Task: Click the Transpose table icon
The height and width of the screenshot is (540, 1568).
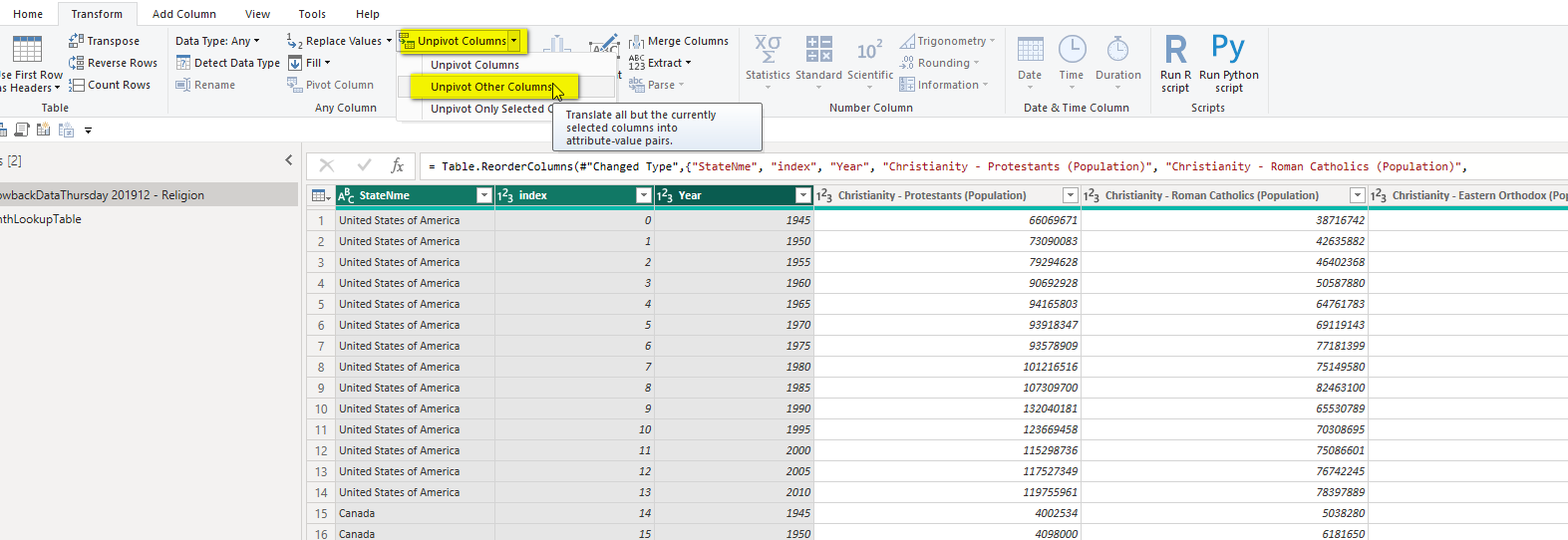Action: tap(76, 41)
